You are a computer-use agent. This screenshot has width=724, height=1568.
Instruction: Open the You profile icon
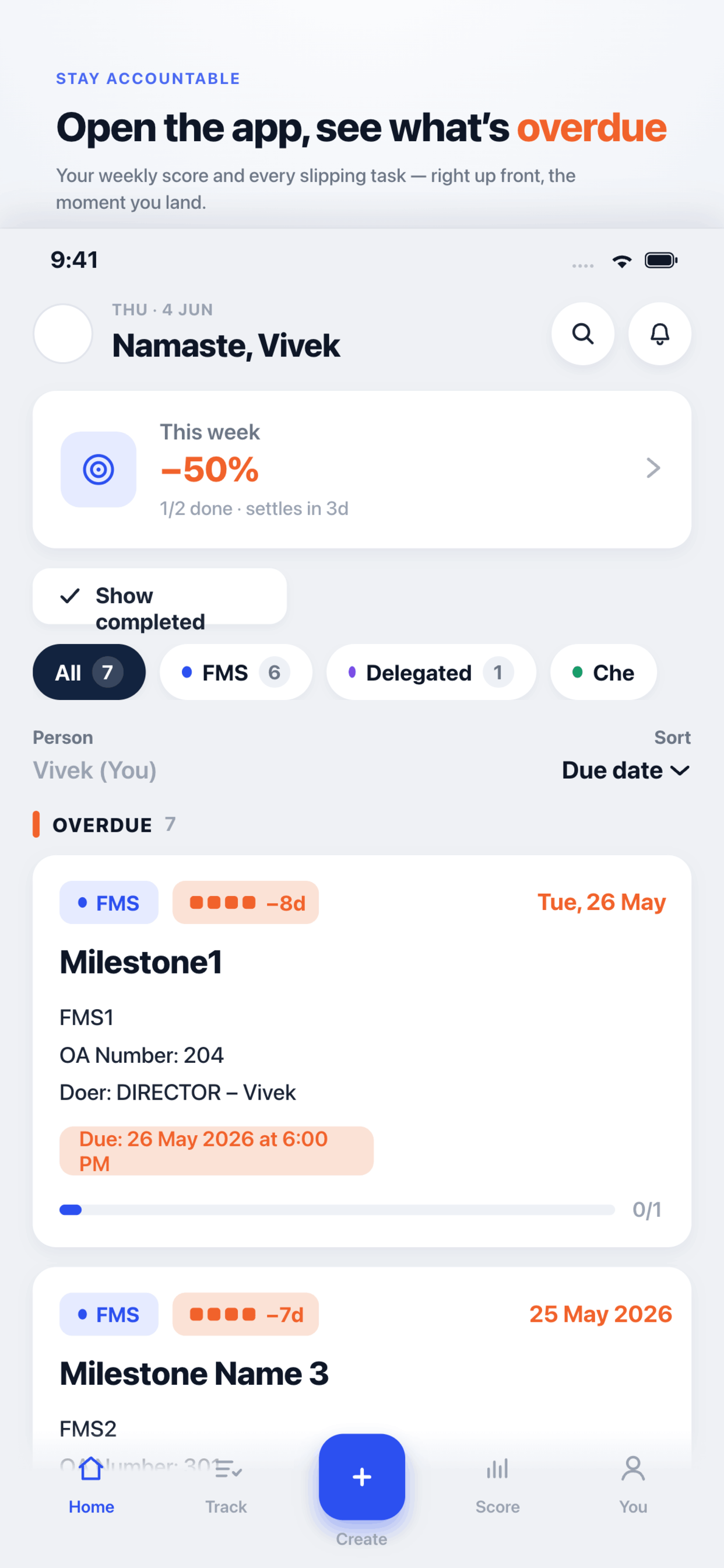632,1468
